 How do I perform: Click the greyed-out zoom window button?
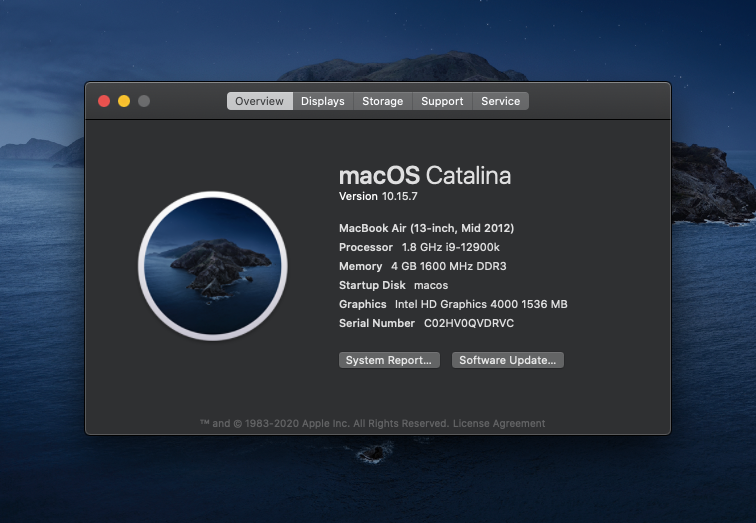[x=144, y=101]
